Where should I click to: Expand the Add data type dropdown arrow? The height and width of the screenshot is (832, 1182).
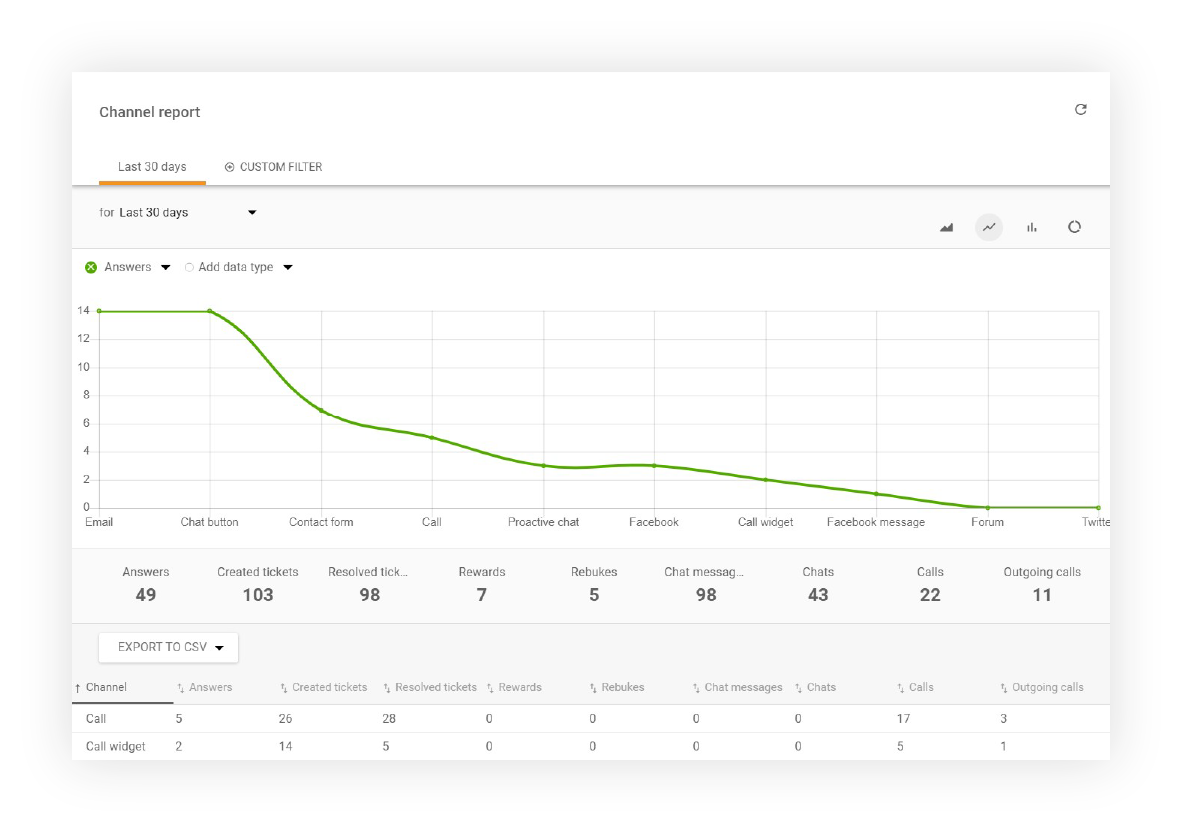tap(288, 267)
